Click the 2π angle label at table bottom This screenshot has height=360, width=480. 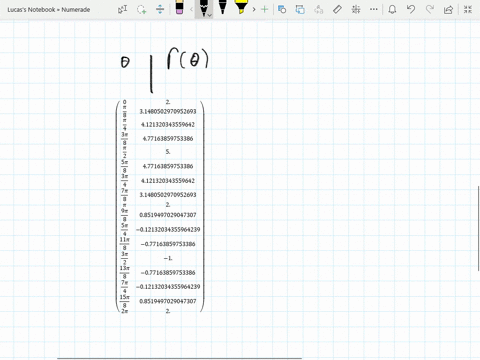tap(125, 311)
